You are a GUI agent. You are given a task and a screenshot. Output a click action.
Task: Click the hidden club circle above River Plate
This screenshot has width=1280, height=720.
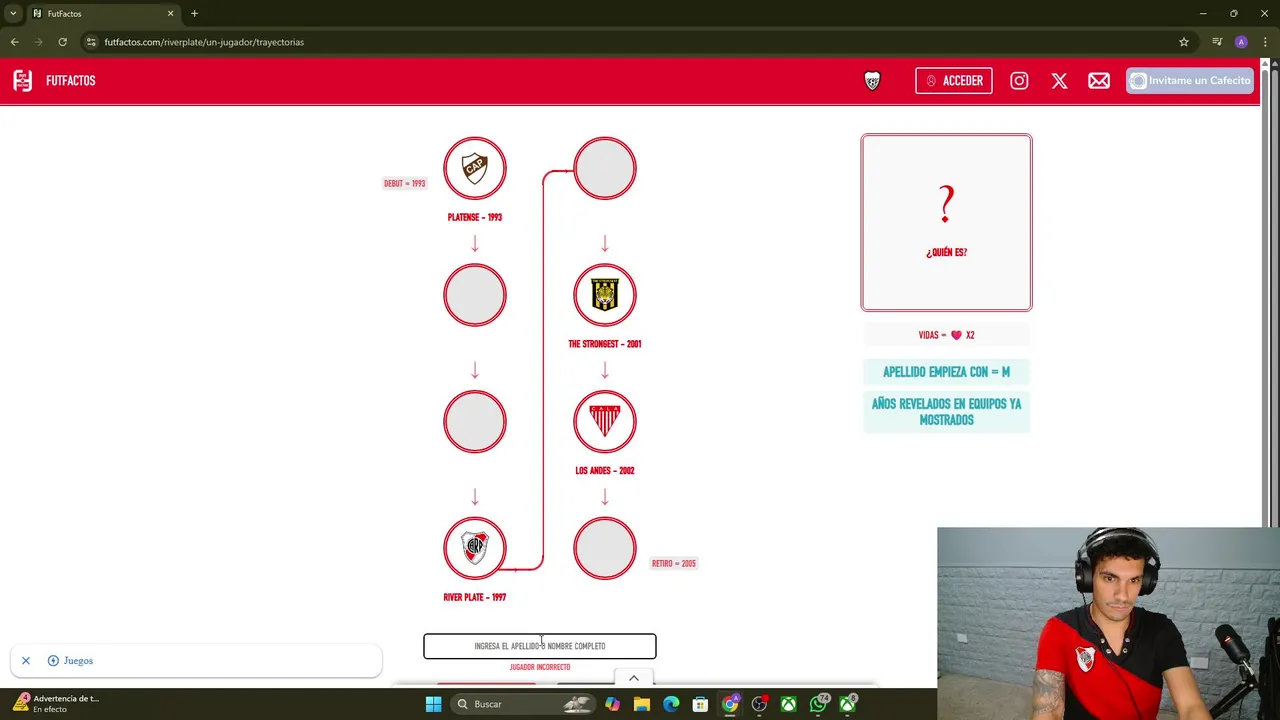[x=475, y=421]
